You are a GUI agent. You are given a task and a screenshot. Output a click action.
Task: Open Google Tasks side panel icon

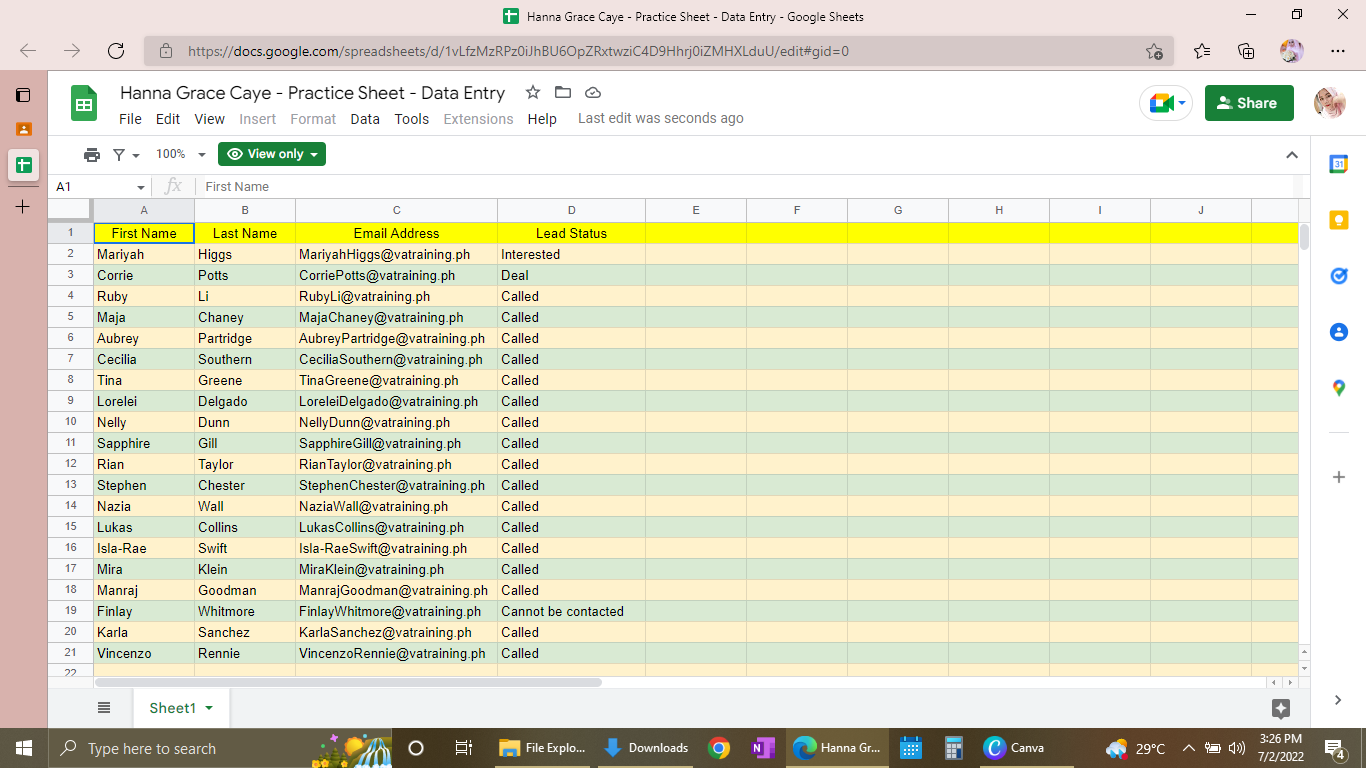1339,276
